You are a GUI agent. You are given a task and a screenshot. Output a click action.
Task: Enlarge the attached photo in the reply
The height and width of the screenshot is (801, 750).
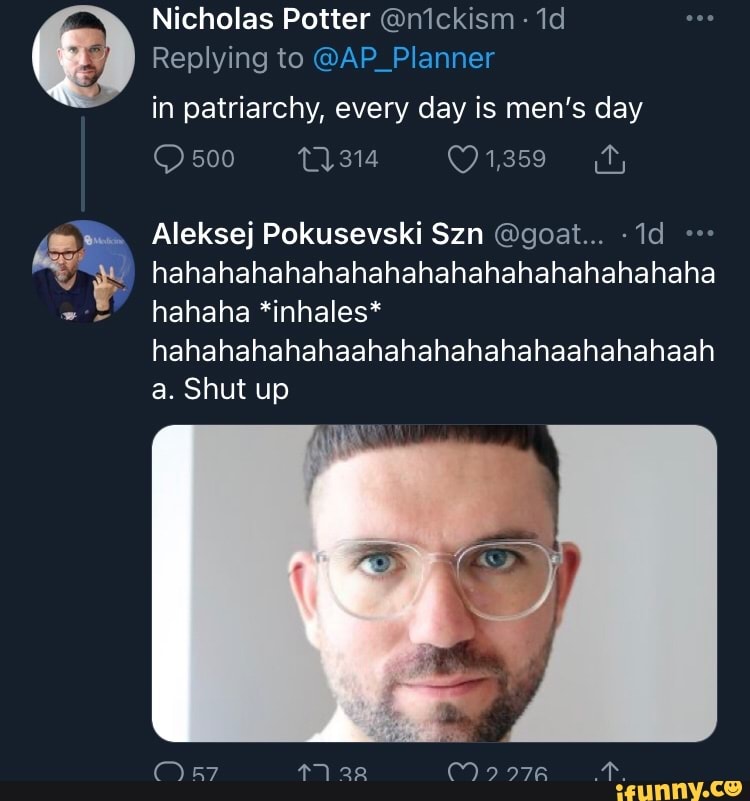tap(434, 583)
